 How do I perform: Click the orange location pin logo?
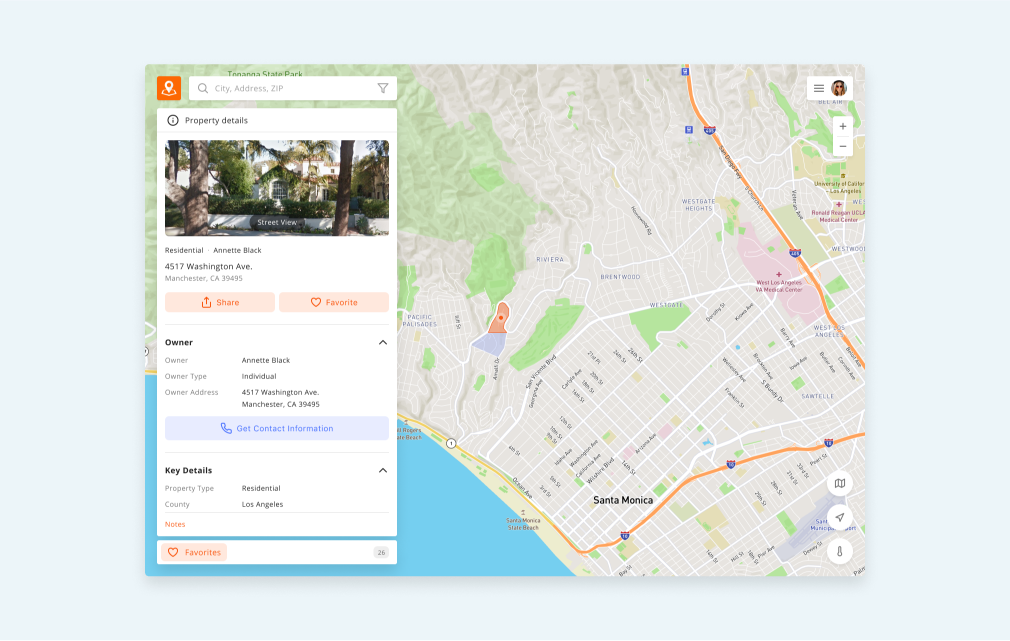coord(169,88)
